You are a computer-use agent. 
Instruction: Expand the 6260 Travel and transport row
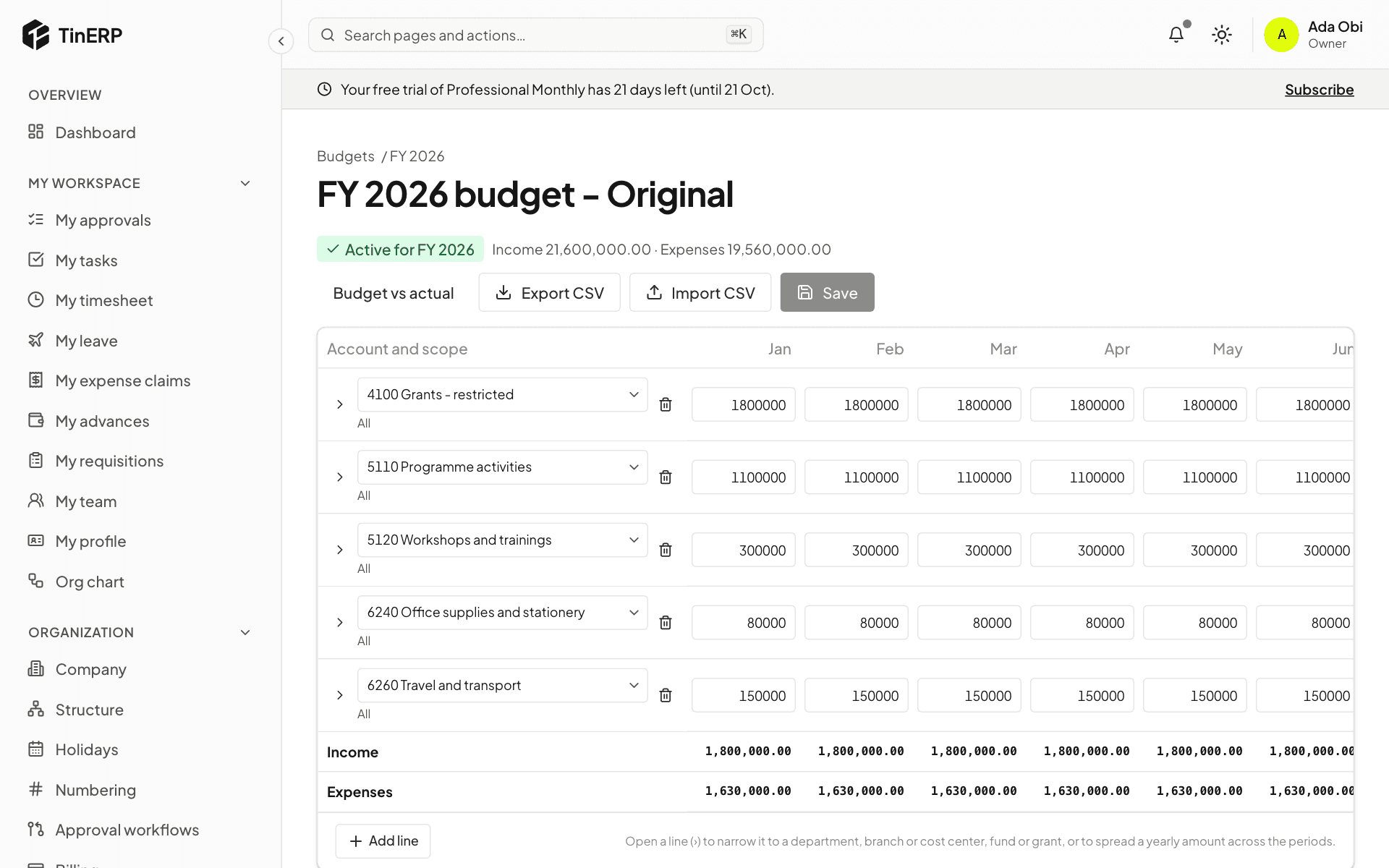click(339, 695)
